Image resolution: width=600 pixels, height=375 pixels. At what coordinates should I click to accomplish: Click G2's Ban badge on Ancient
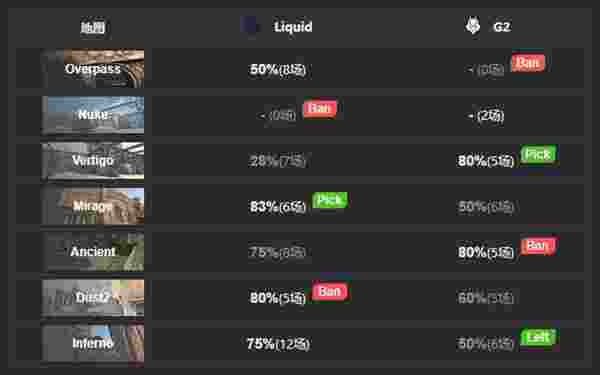538,246
